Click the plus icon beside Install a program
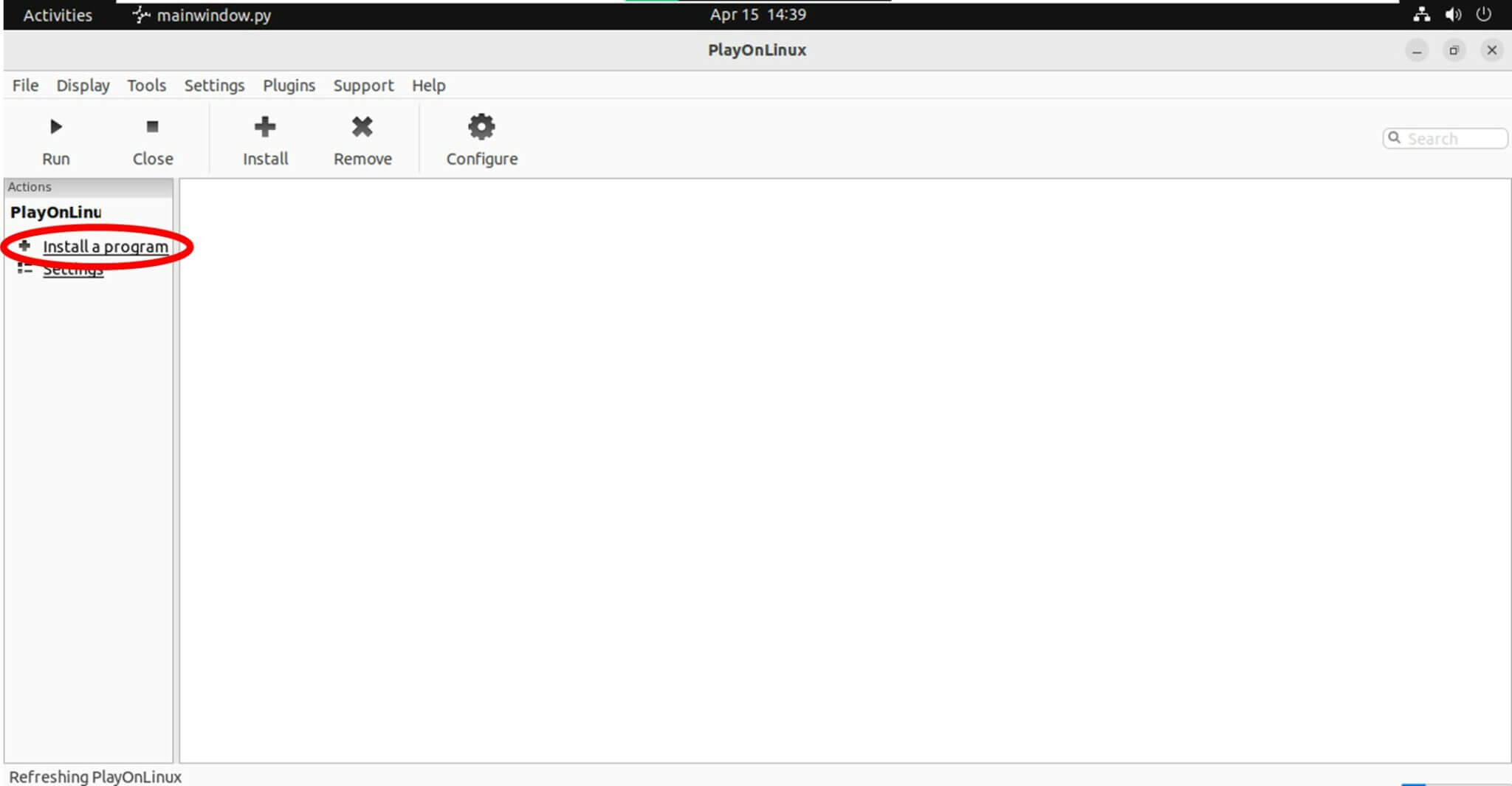This screenshot has width=1512, height=786. [x=24, y=246]
